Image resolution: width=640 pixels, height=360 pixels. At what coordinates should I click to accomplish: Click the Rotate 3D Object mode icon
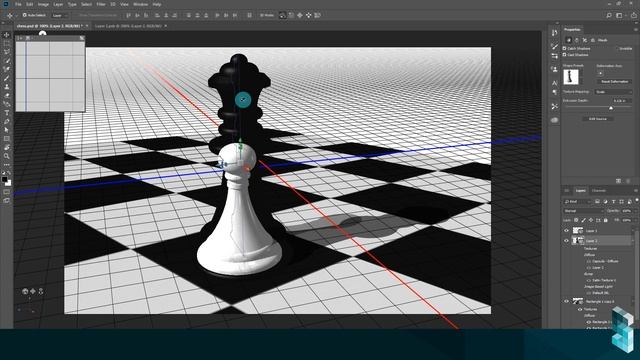pyautogui.click(x=282, y=15)
